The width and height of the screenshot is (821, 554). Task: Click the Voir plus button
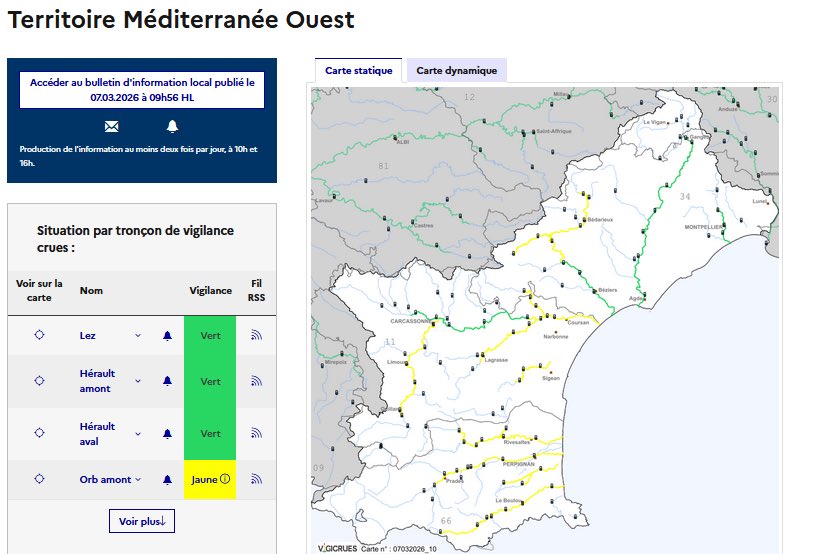point(142,521)
